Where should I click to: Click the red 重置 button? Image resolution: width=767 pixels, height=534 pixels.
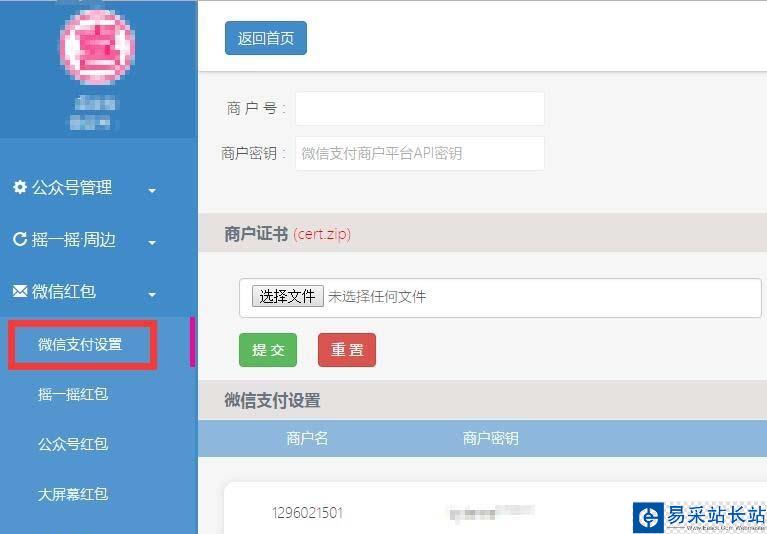347,350
